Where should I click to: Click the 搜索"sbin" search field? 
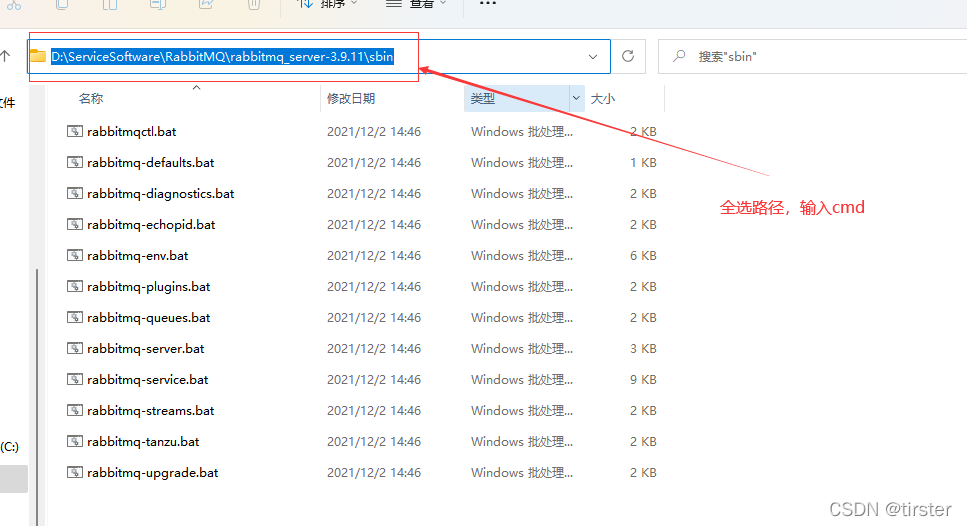[820, 57]
